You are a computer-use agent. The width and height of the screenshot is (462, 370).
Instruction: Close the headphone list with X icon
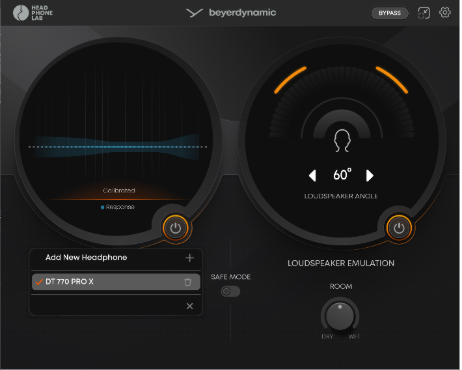[x=190, y=306]
